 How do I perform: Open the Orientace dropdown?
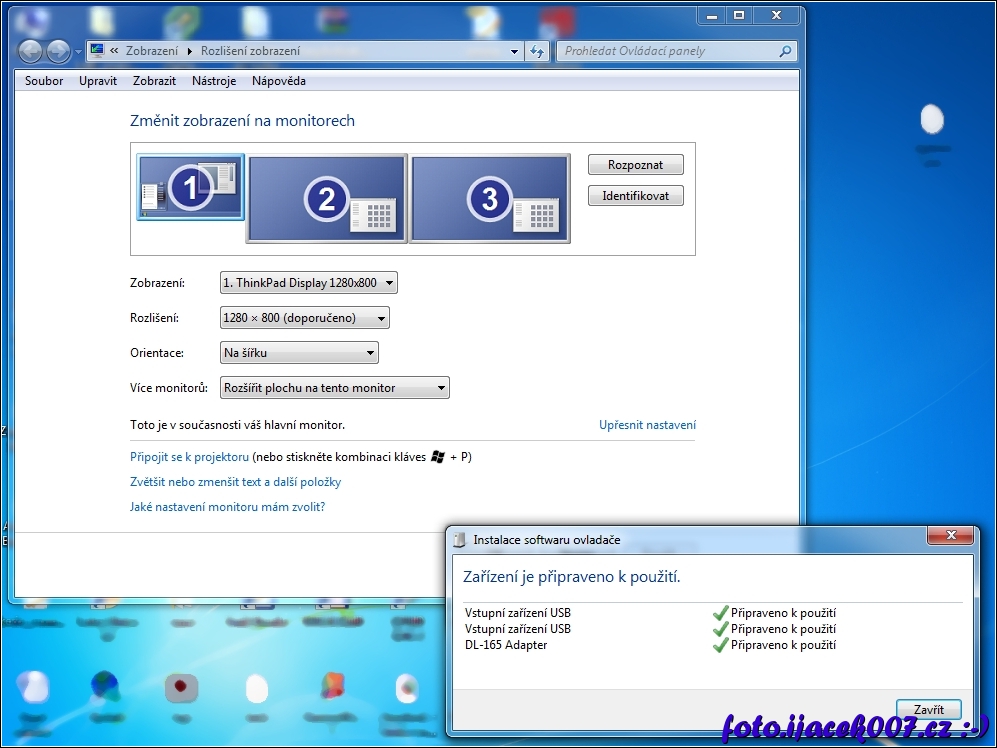[x=299, y=353]
